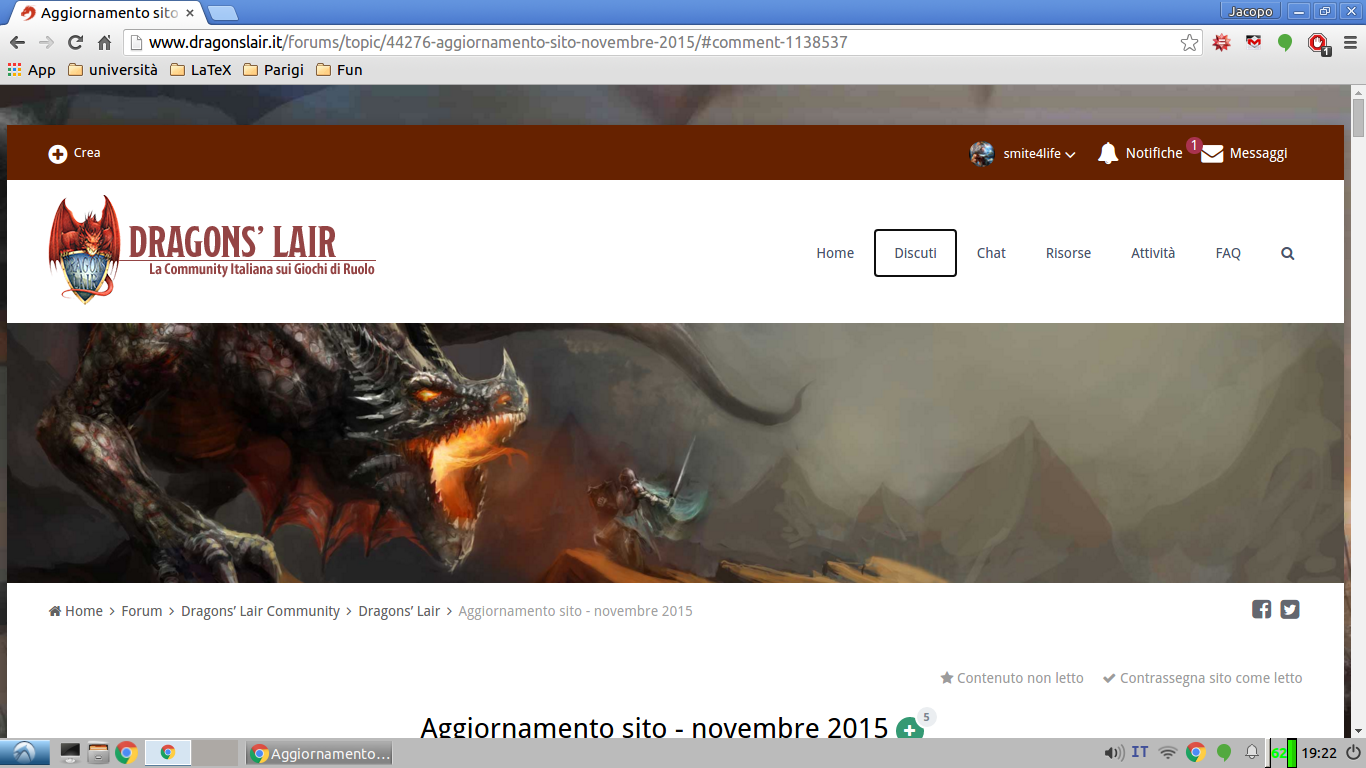Expand the smite4life user dropdown
Viewport: 1366px width, 768px height.
click(1070, 155)
